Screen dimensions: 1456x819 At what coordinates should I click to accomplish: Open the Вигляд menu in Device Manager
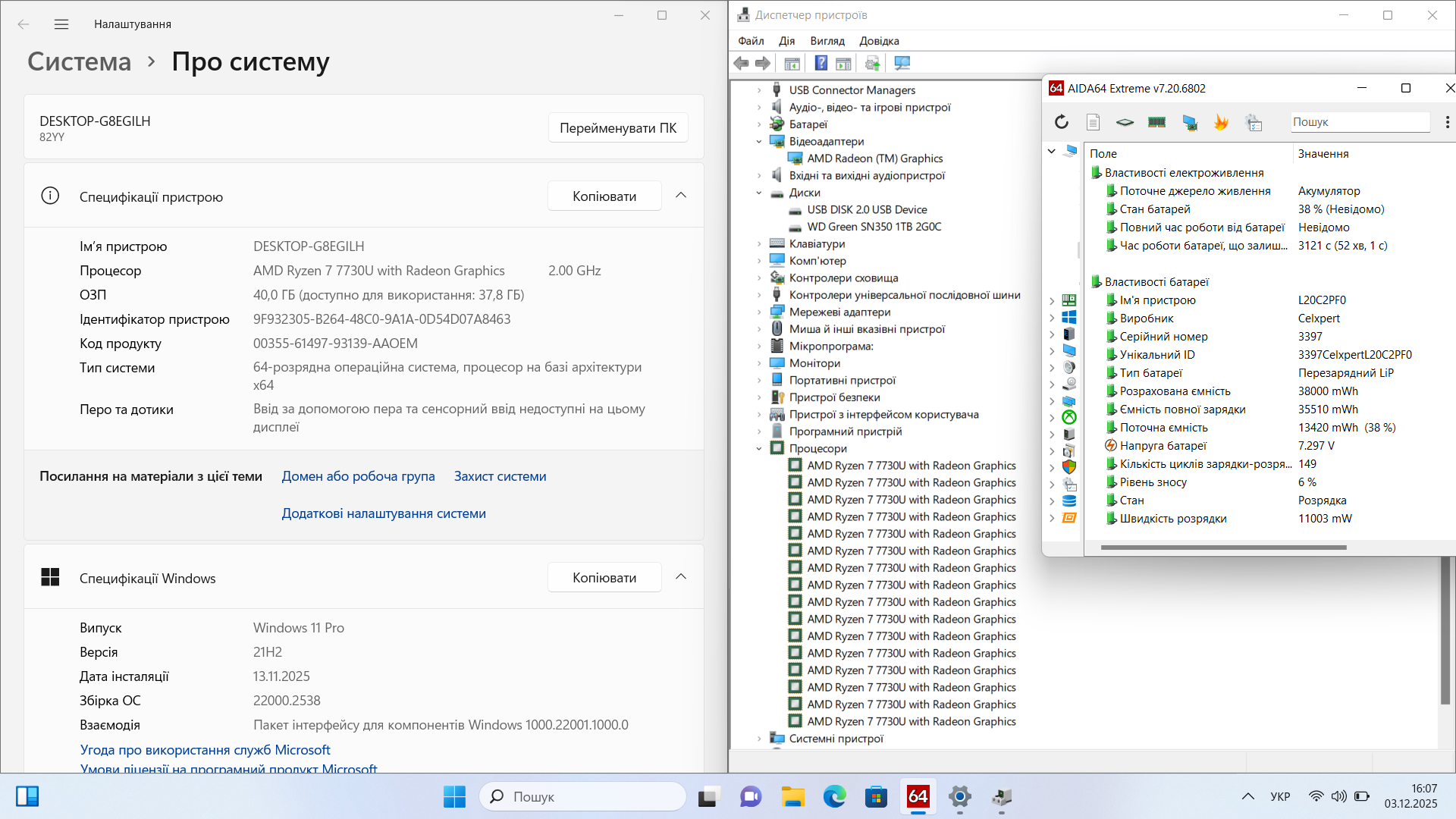tap(827, 41)
